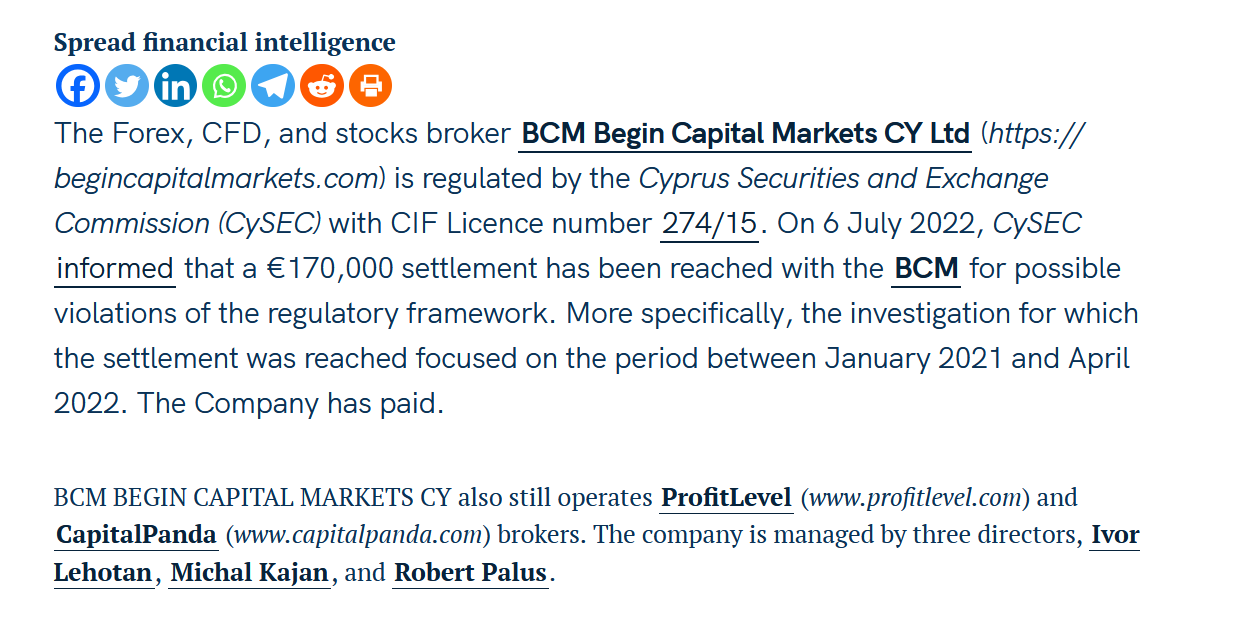
Task: Share the article on Facebook
Action: pyautogui.click(x=78, y=86)
